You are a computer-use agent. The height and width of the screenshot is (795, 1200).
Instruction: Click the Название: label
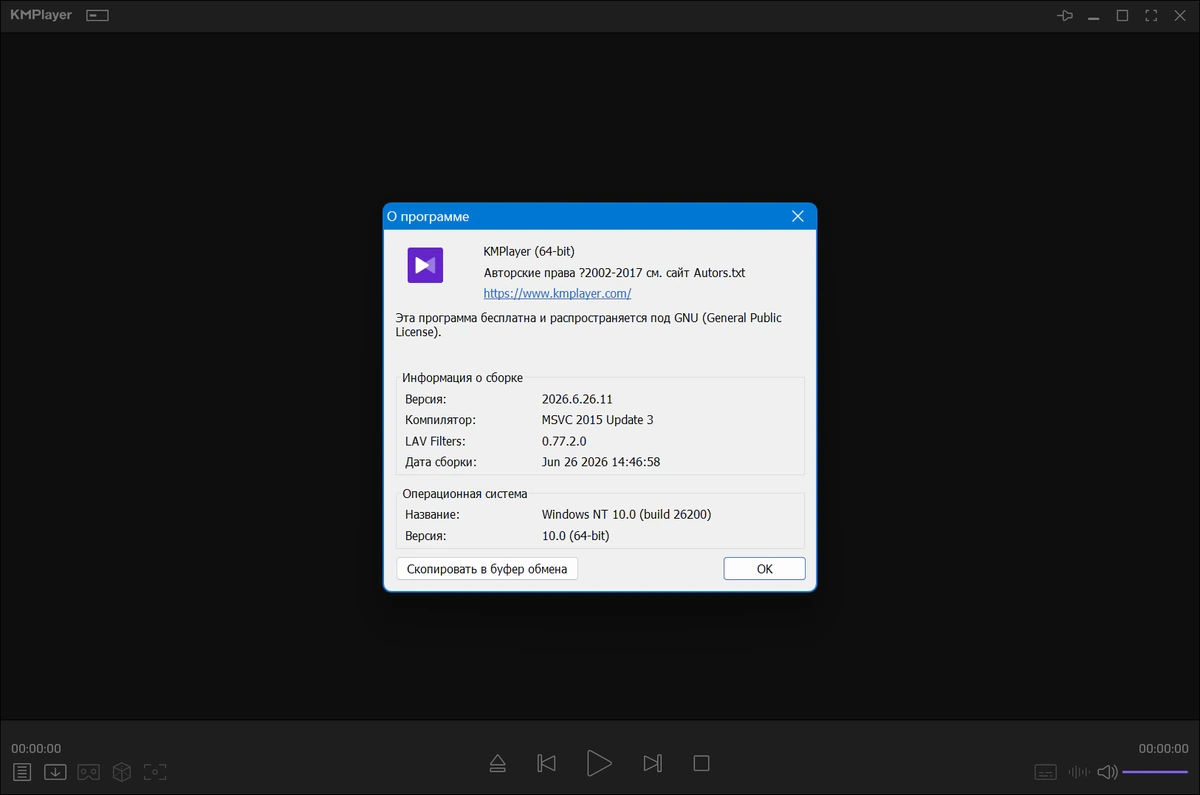click(432, 515)
